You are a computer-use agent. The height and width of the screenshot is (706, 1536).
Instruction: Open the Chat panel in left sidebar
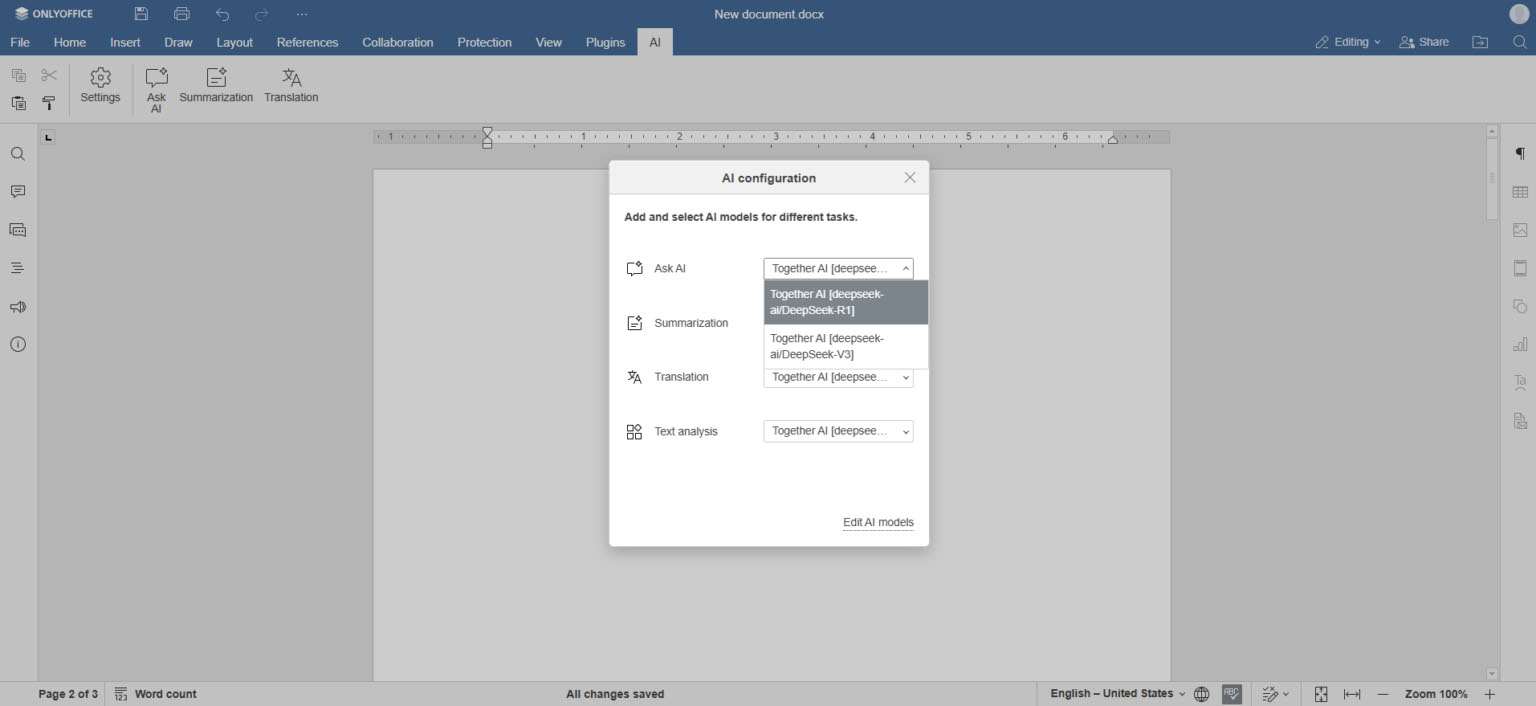(18, 230)
